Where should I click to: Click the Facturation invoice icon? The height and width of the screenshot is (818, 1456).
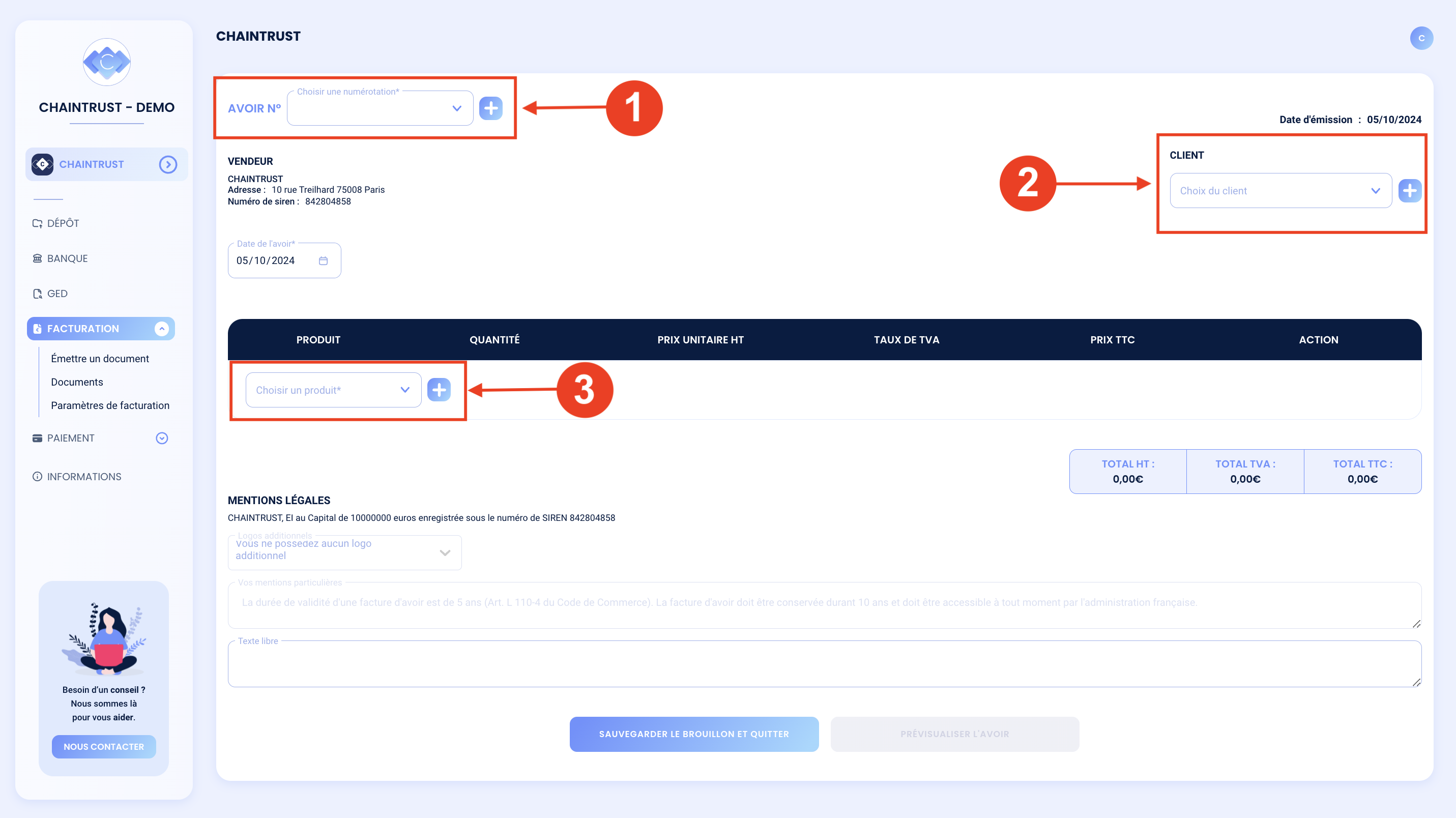(x=37, y=329)
